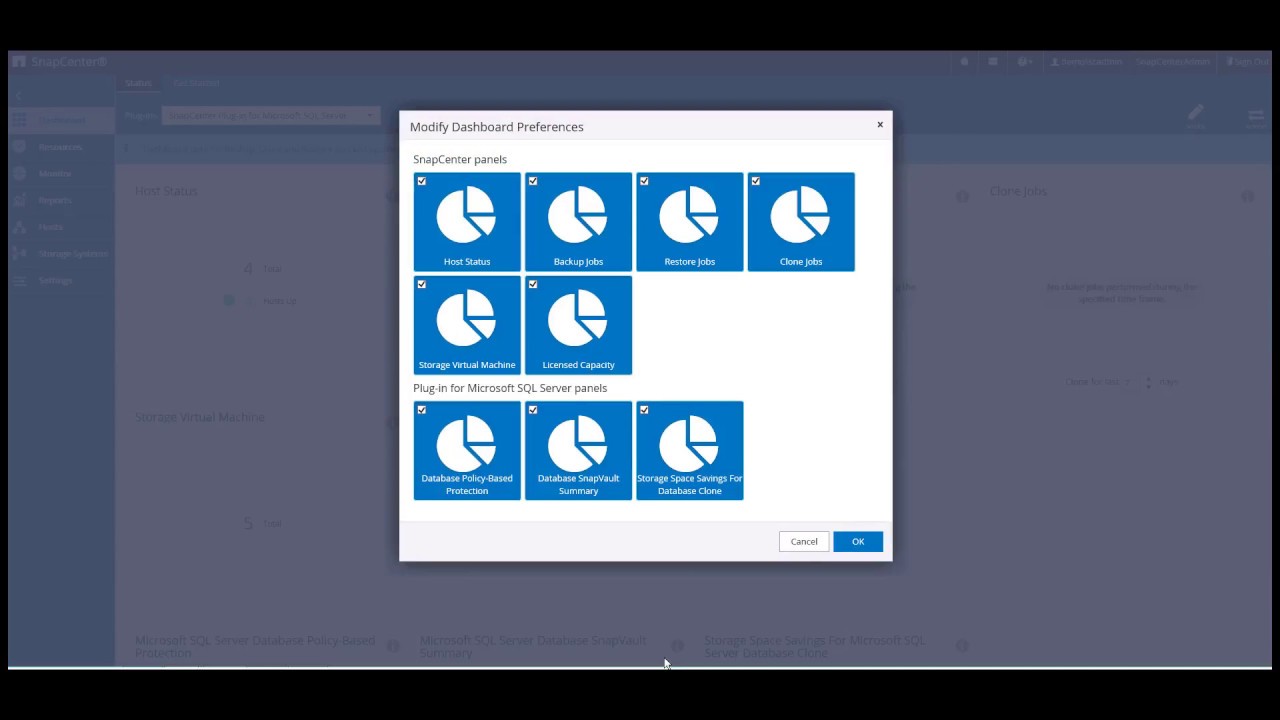
Task: Toggle Database SnapVault Summary checkbox
Action: click(533, 410)
